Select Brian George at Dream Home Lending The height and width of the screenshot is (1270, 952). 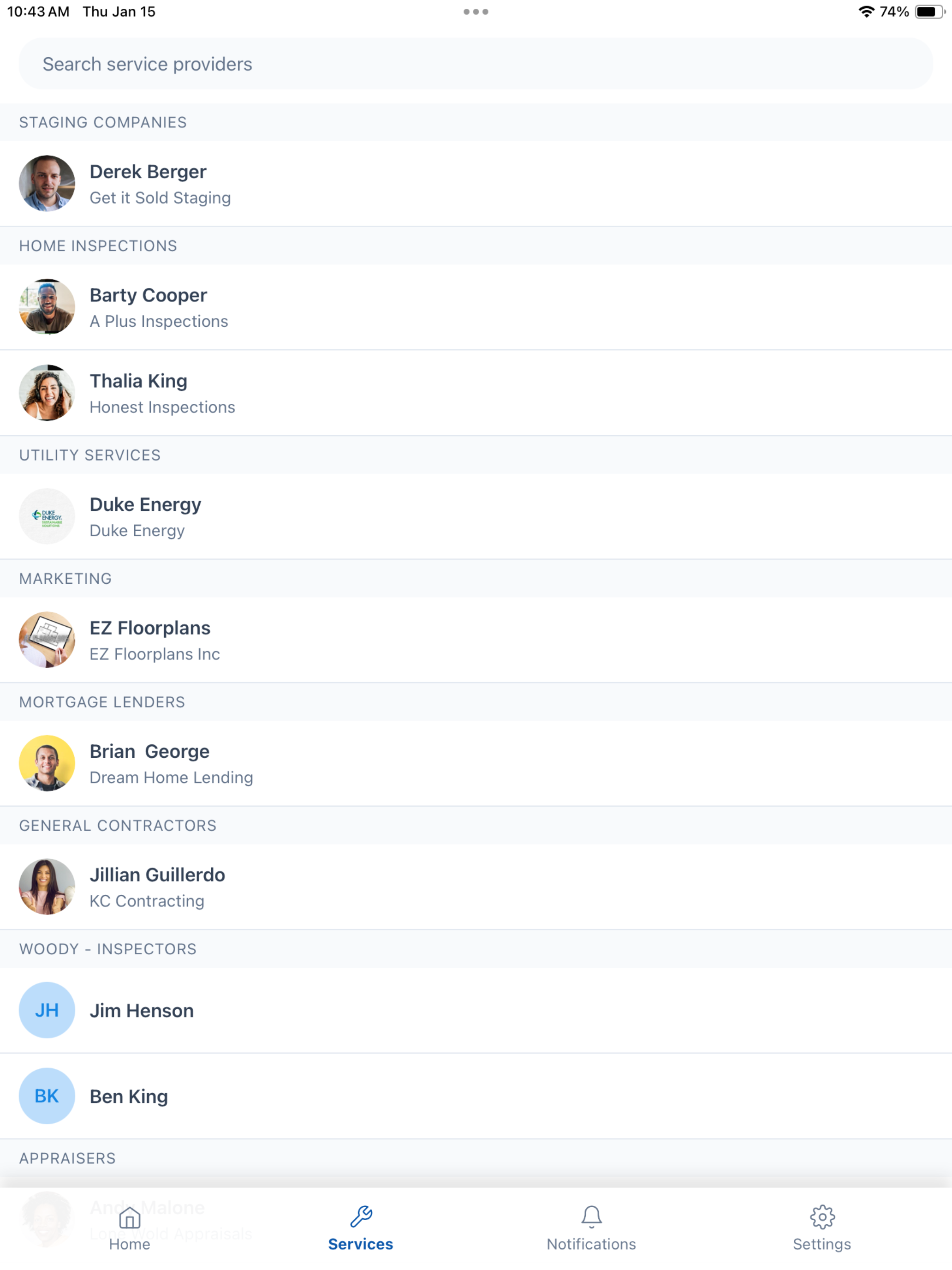tap(476, 763)
